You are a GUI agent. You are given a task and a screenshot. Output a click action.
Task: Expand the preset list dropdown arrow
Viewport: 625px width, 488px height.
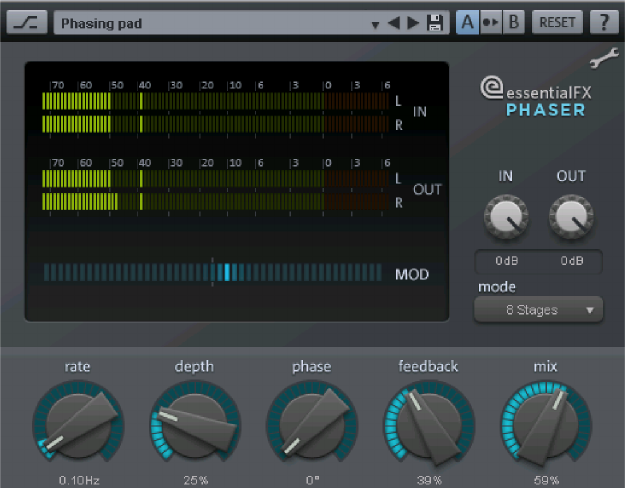(375, 25)
